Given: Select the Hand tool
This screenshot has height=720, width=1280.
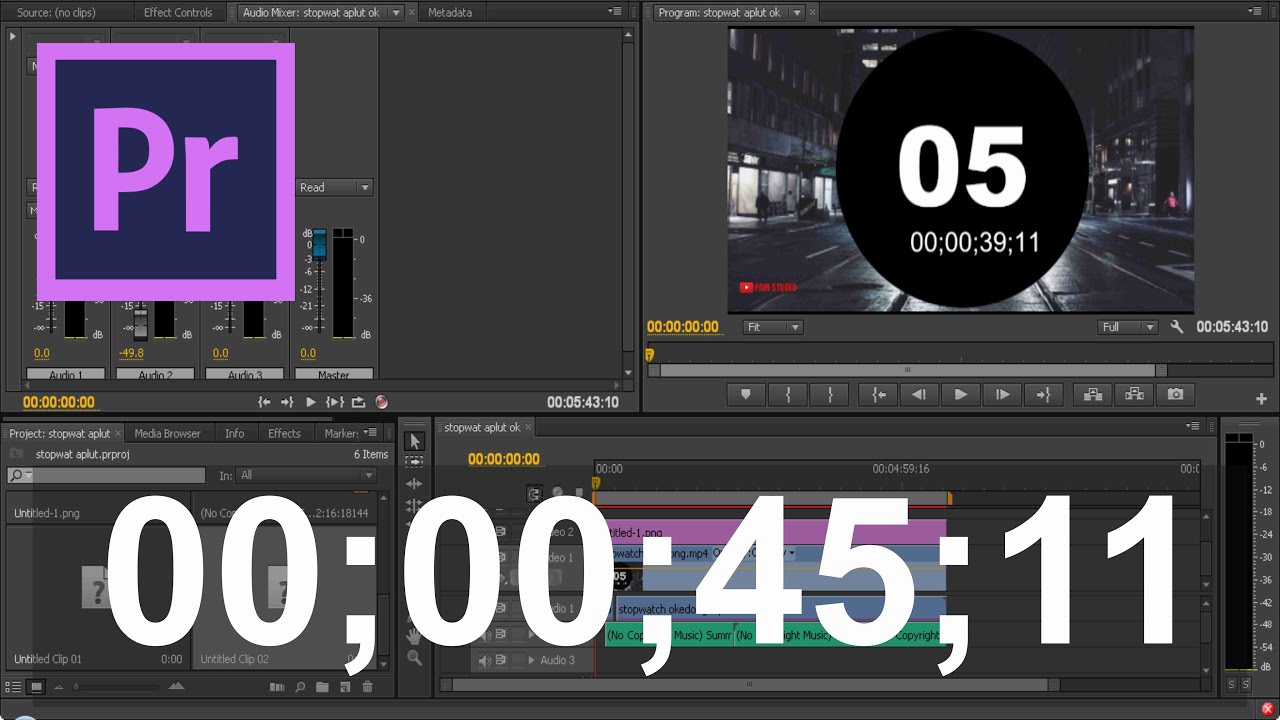Looking at the screenshot, I should click(415, 636).
